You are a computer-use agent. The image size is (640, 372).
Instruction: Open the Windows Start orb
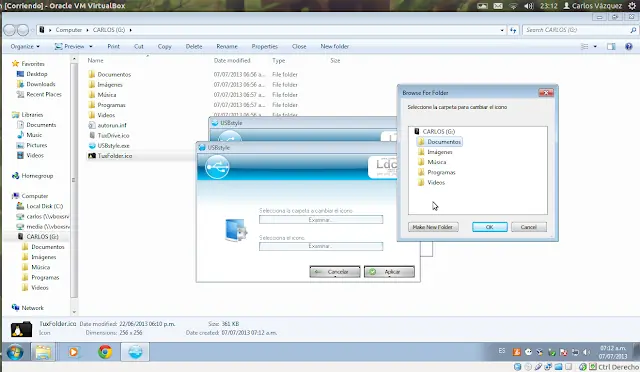pyautogui.click(x=15, y=352)
